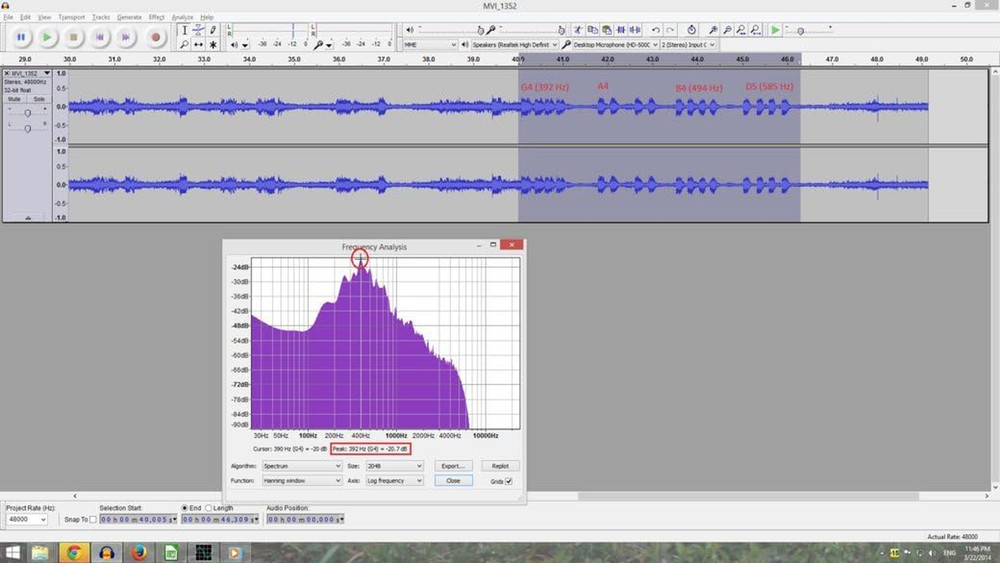
Task: Solo the MVI_1352 track
Action: point(39,99)
